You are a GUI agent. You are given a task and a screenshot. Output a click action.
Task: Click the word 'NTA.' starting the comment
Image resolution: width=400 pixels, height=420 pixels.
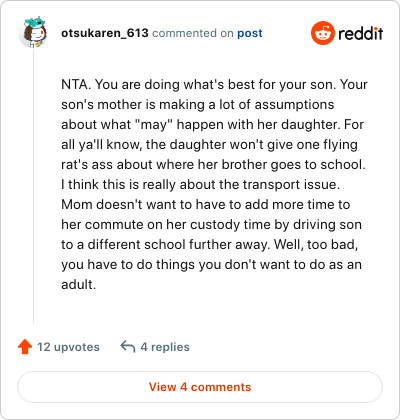coord(76,84)
